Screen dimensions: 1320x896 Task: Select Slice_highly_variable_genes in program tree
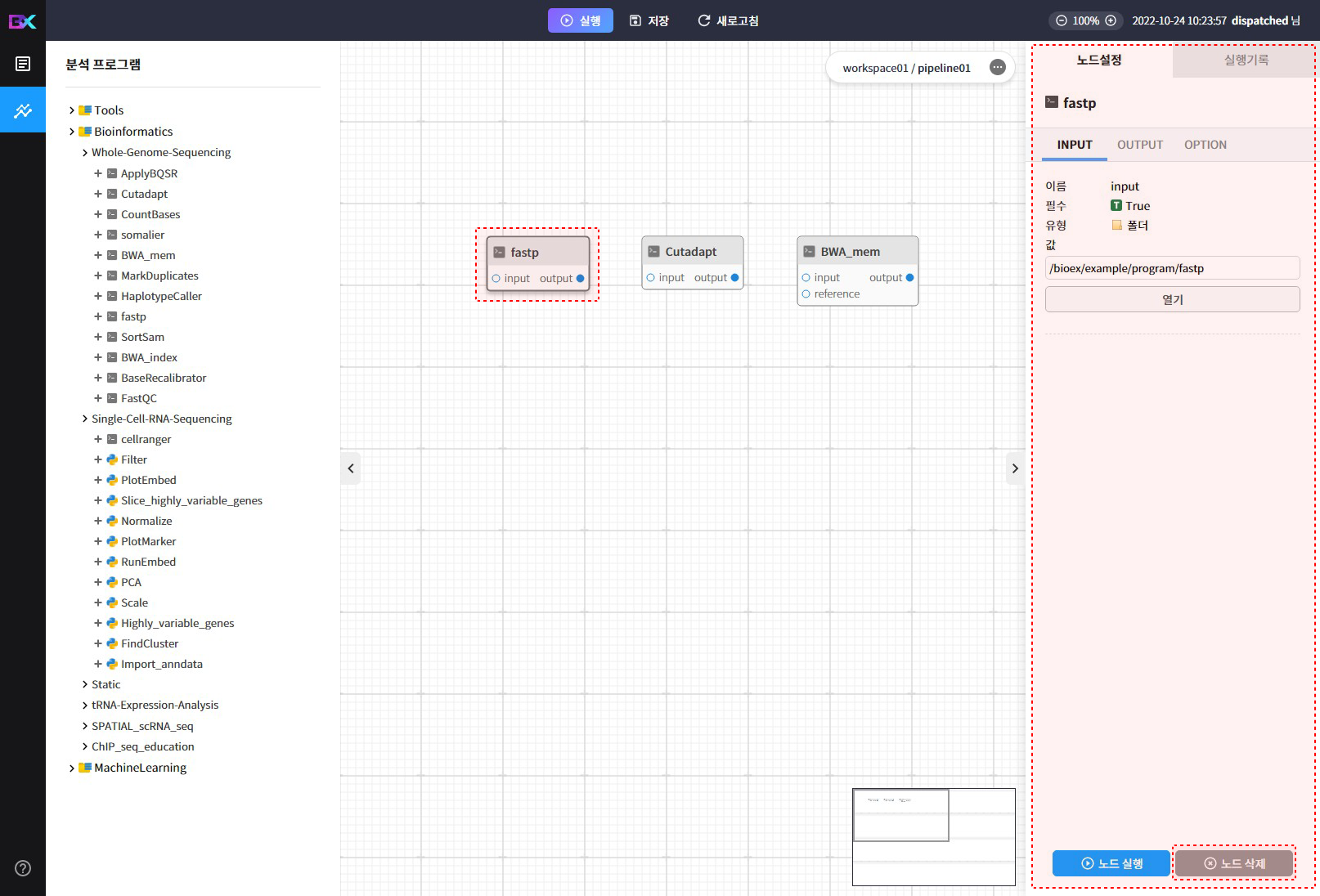191,500
